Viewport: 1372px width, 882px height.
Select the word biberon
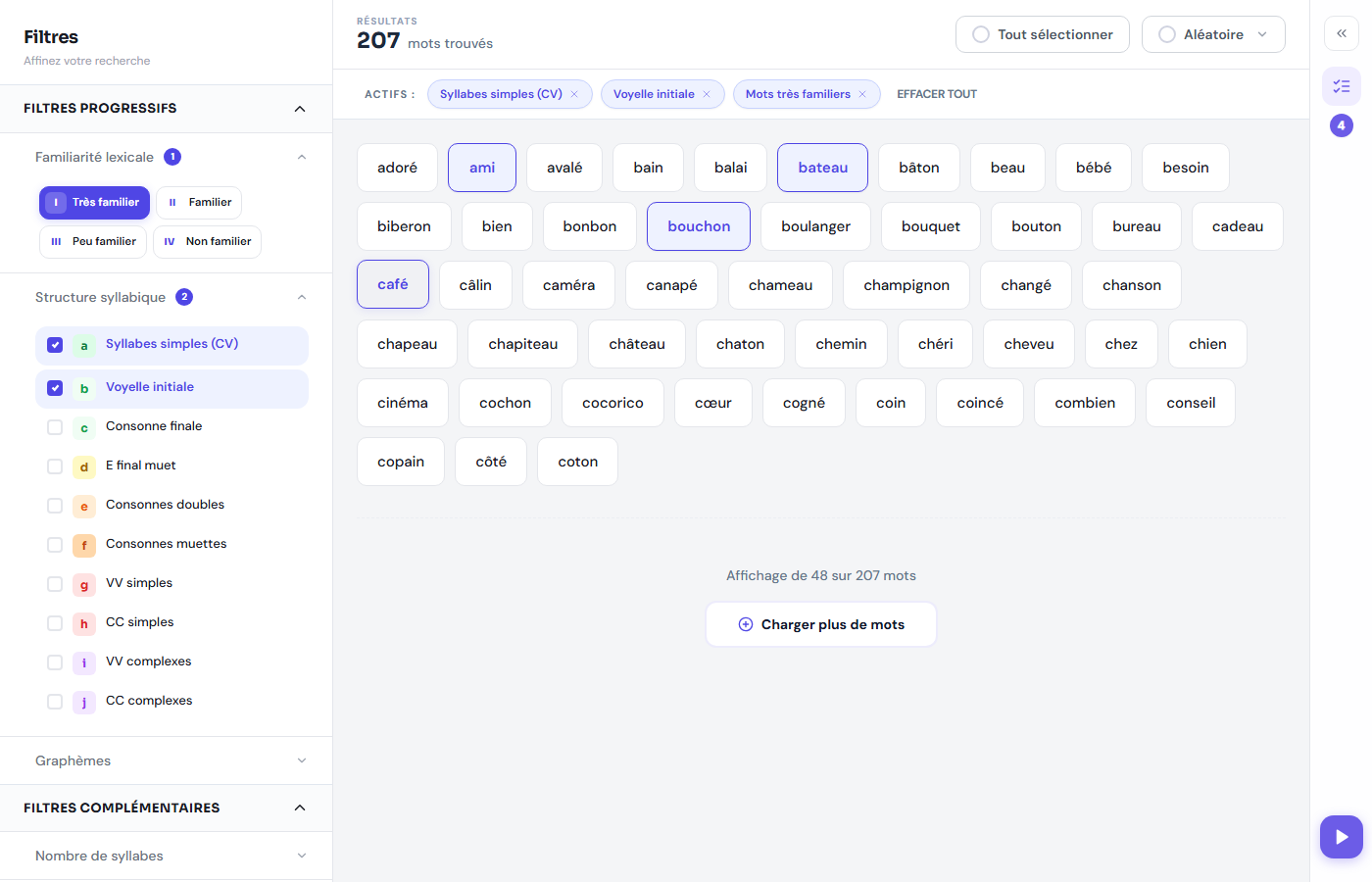[x=404, y=226]
